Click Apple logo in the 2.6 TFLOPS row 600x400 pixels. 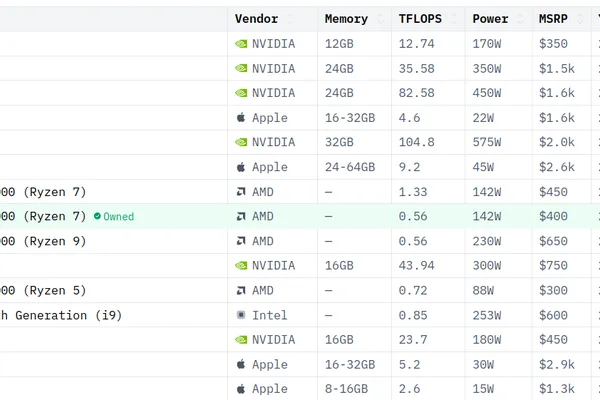coord(241,389)
